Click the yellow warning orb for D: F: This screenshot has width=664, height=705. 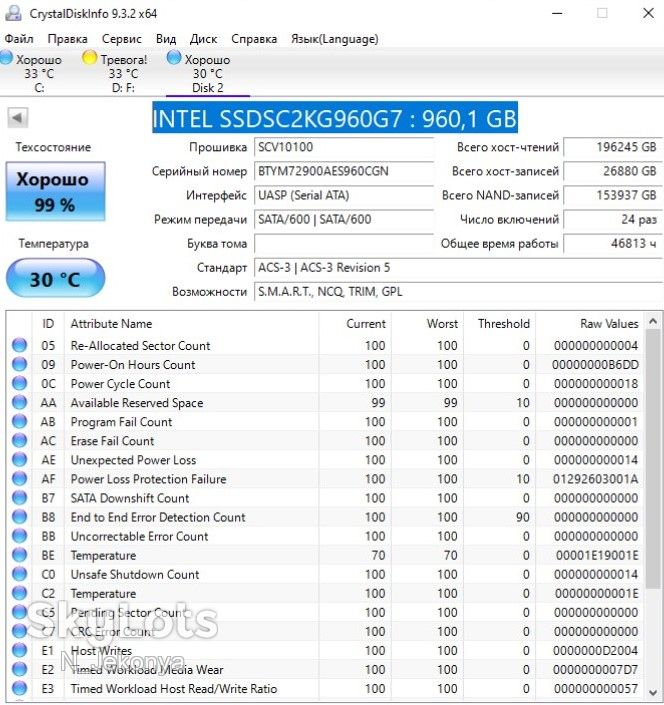click(x=89, y=58)
